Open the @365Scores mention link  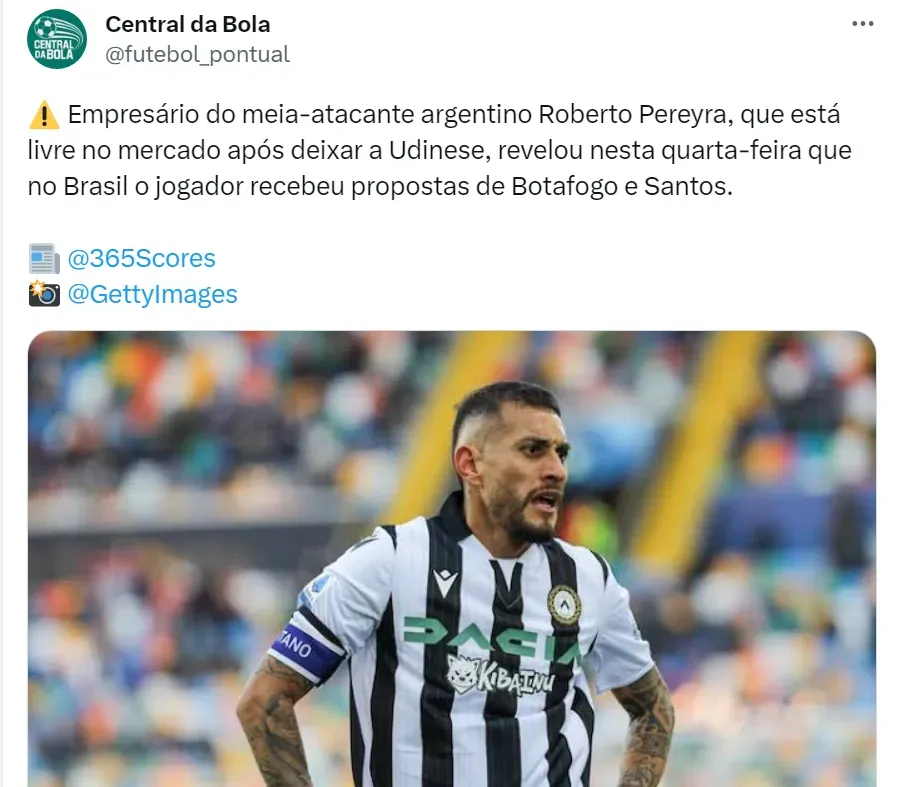click(x=141, y=259)
